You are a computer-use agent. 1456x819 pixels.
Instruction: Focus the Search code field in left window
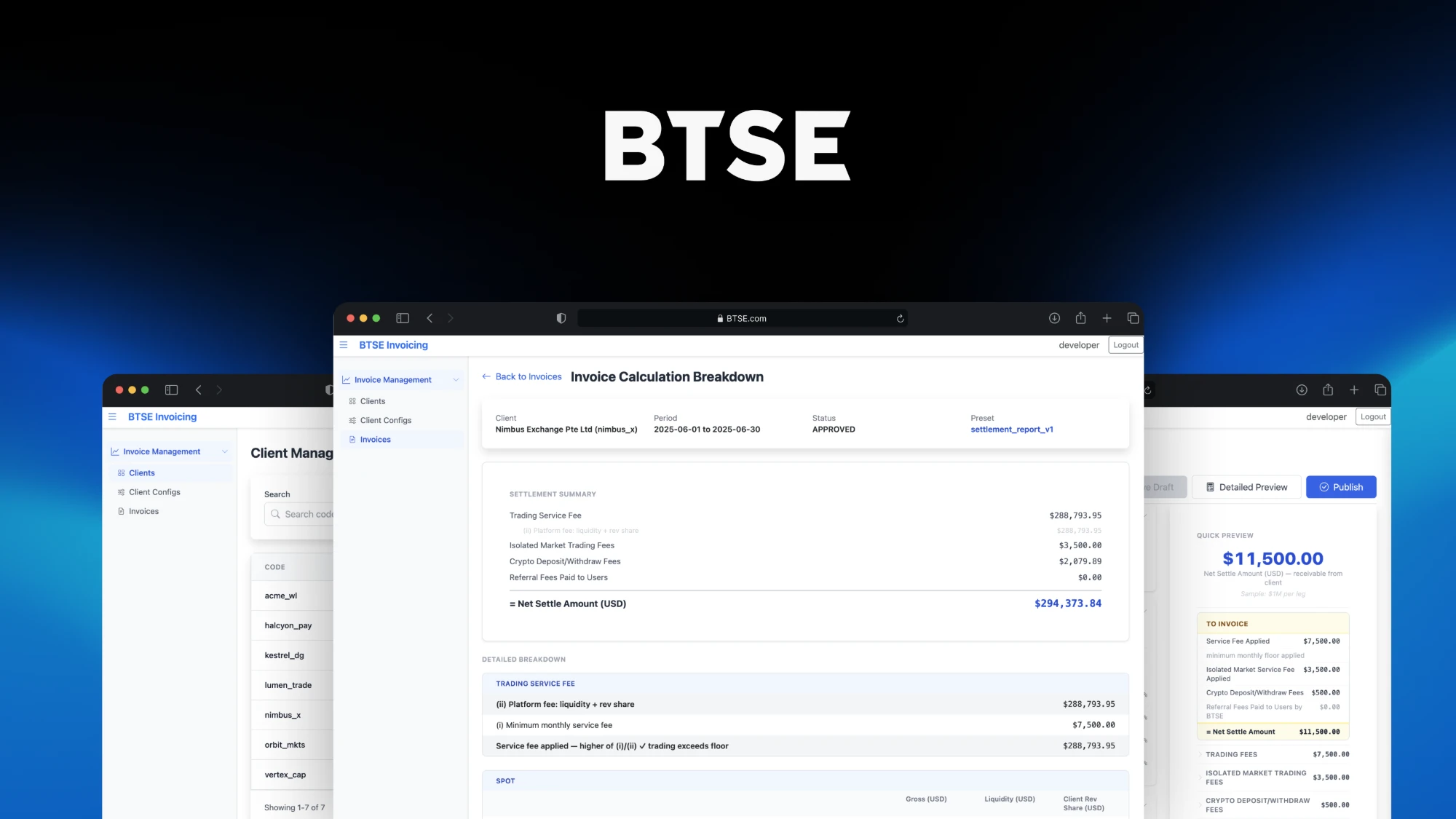click(300, 514)
